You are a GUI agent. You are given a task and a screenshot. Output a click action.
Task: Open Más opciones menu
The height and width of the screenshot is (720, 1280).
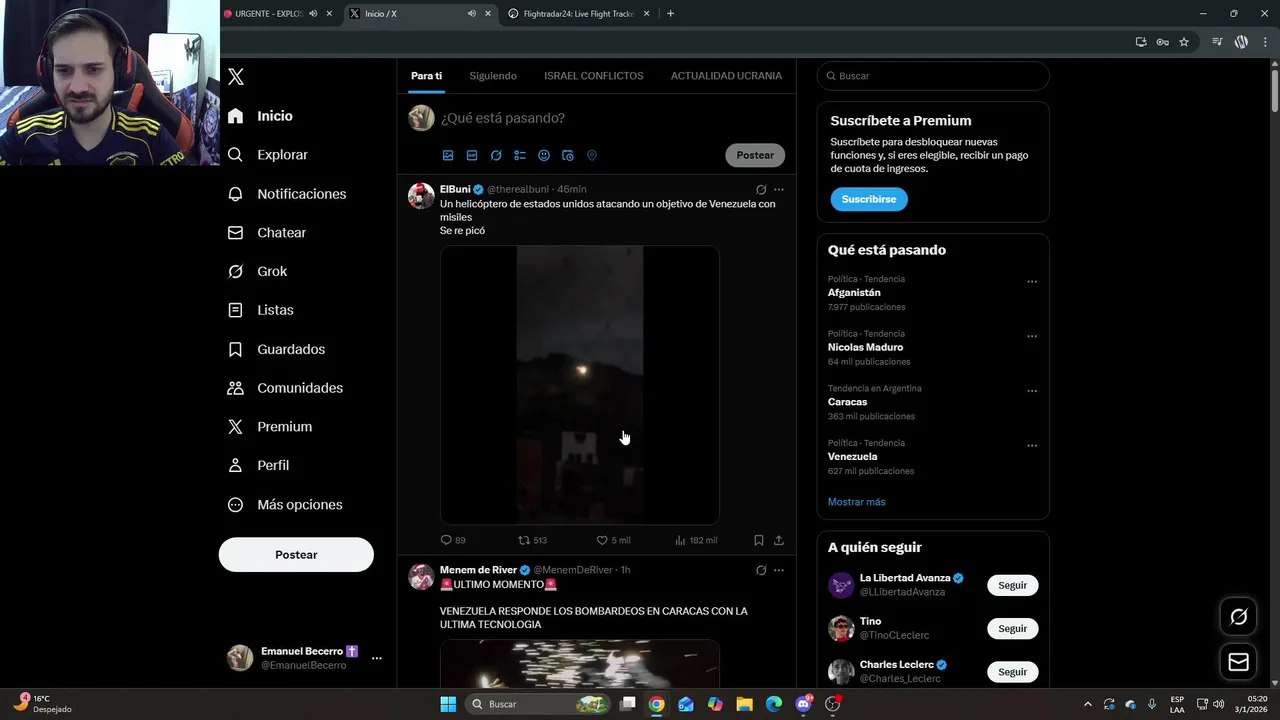(x=285, y=505)
